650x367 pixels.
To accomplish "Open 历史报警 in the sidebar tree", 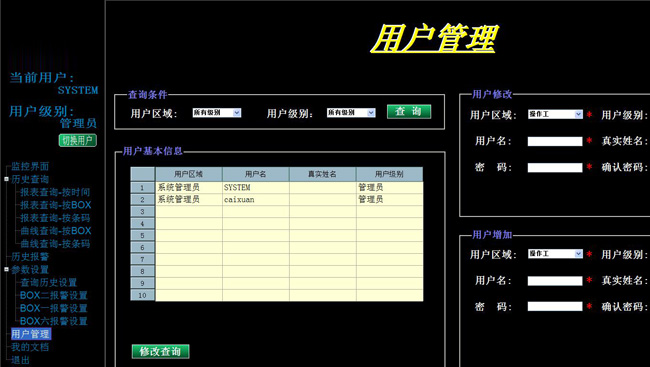I will click(30, 256).
